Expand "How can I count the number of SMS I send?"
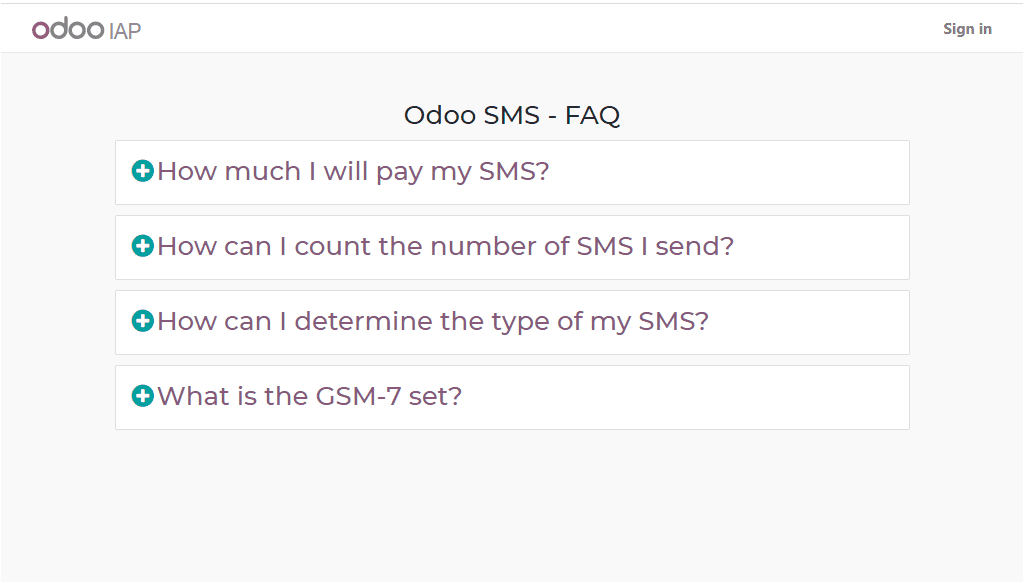Screen dimensions: 1024x583 coord(445,247)
